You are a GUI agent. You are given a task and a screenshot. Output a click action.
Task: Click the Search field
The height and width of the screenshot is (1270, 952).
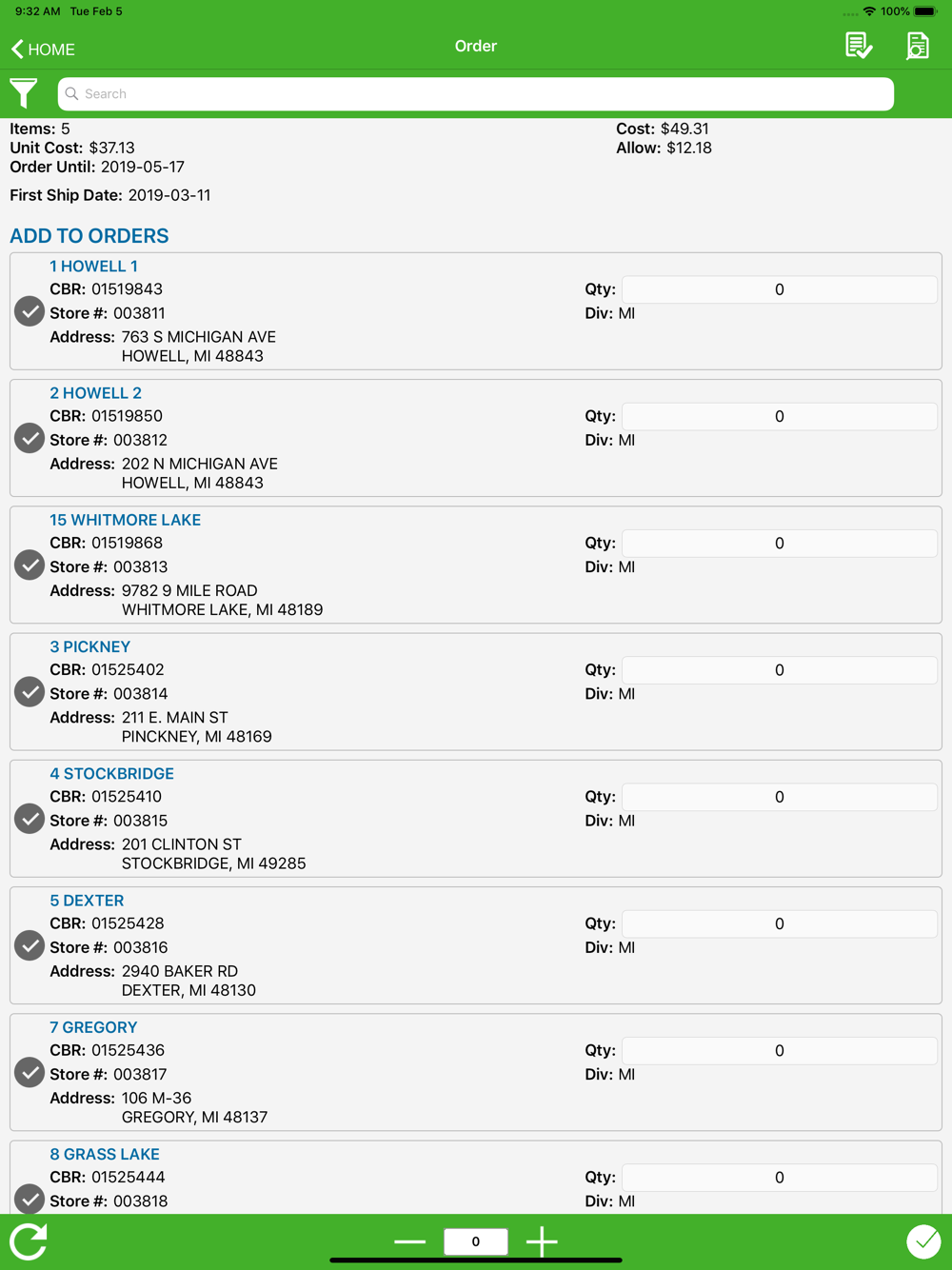(x=476, y=94)
